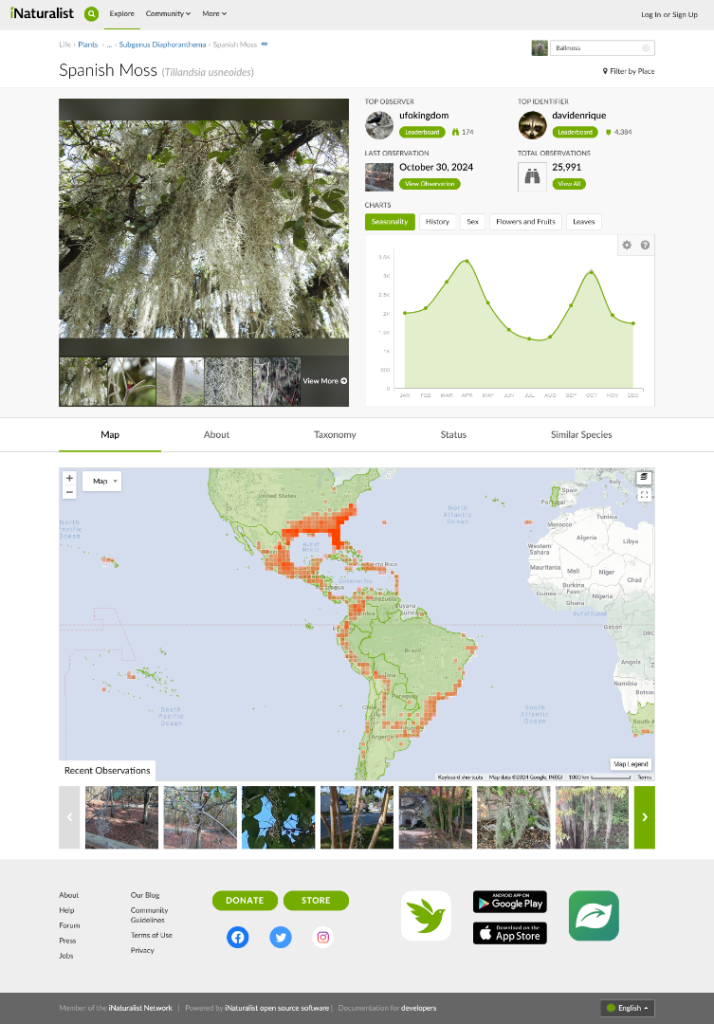Viewport: 714px width, 1024px height.
Task: Zoom in on the map
Action: tap(69, 478)
